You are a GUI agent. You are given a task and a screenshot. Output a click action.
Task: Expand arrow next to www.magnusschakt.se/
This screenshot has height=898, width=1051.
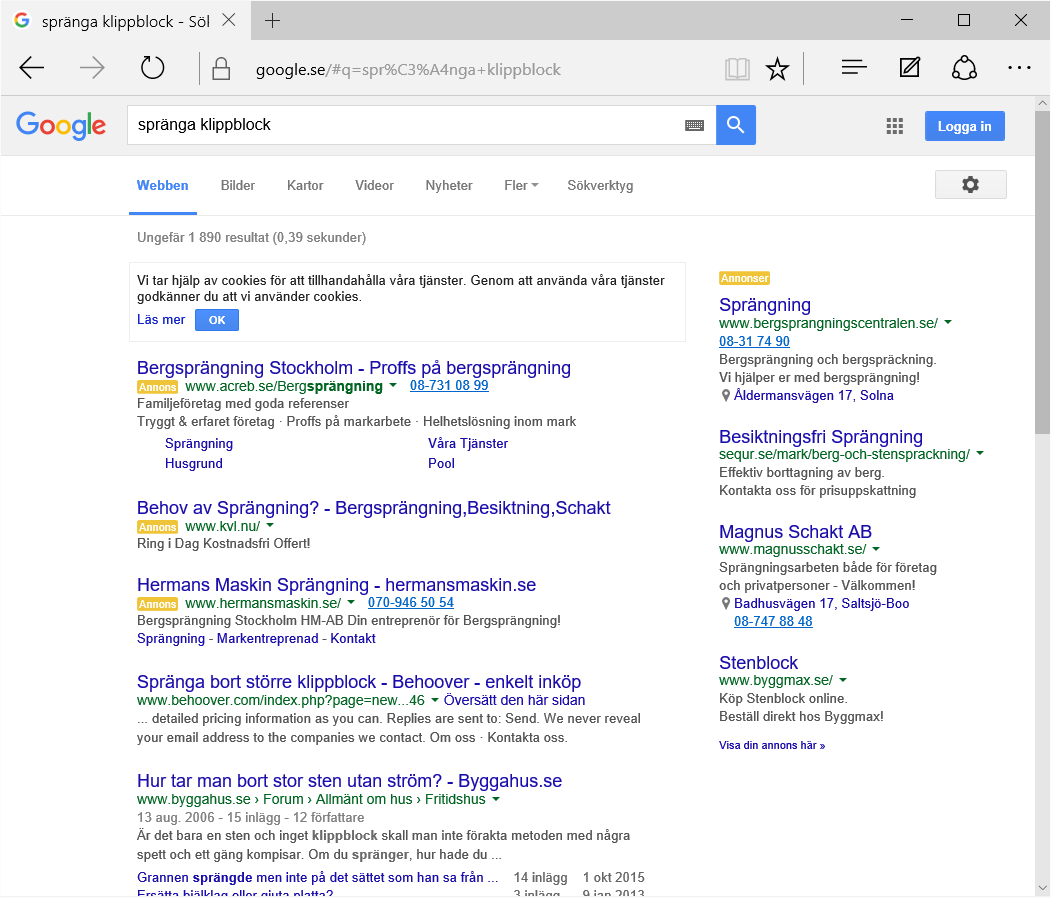pos(876,549)
